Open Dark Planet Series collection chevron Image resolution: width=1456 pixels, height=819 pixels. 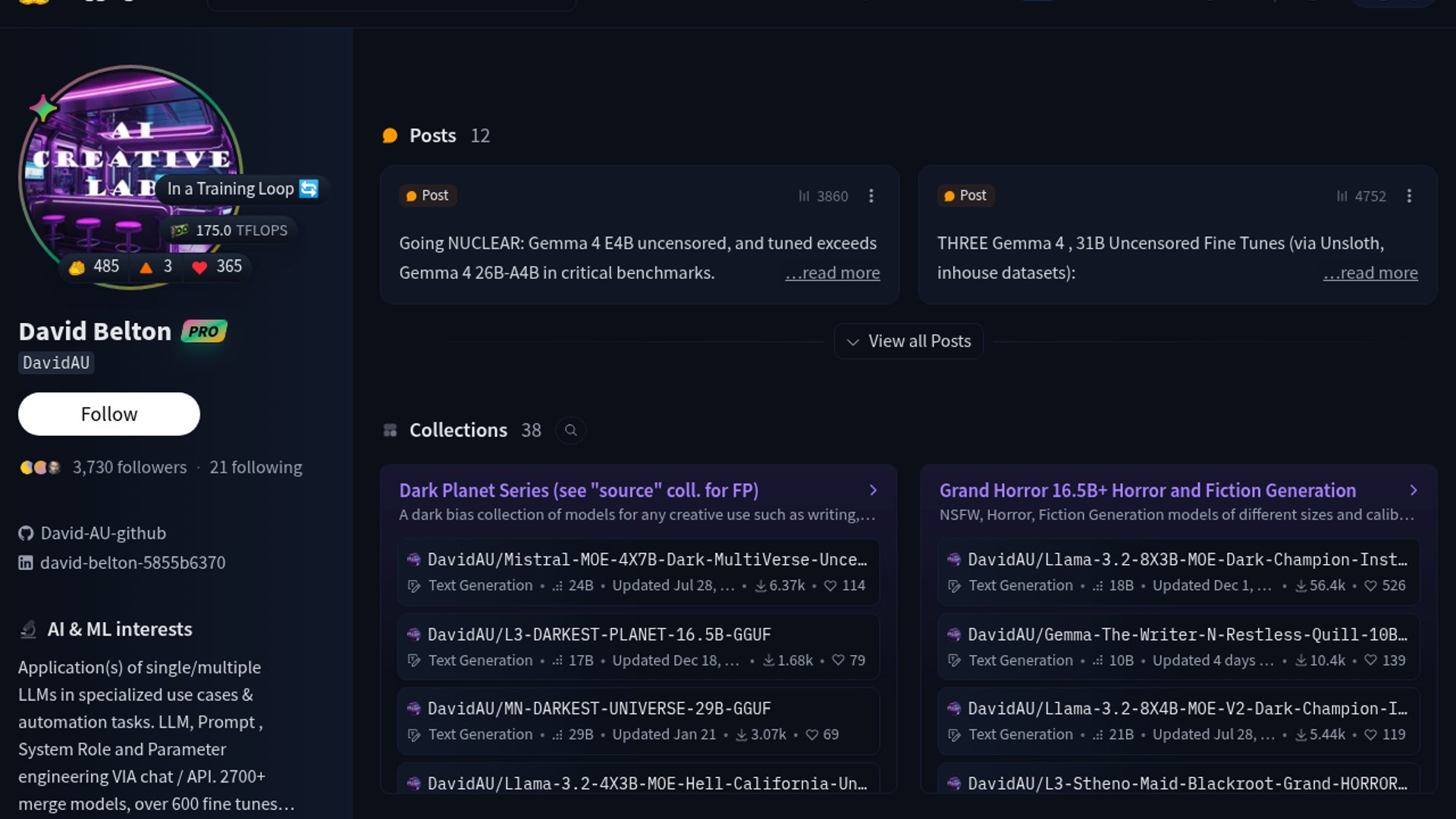[873, 491]
